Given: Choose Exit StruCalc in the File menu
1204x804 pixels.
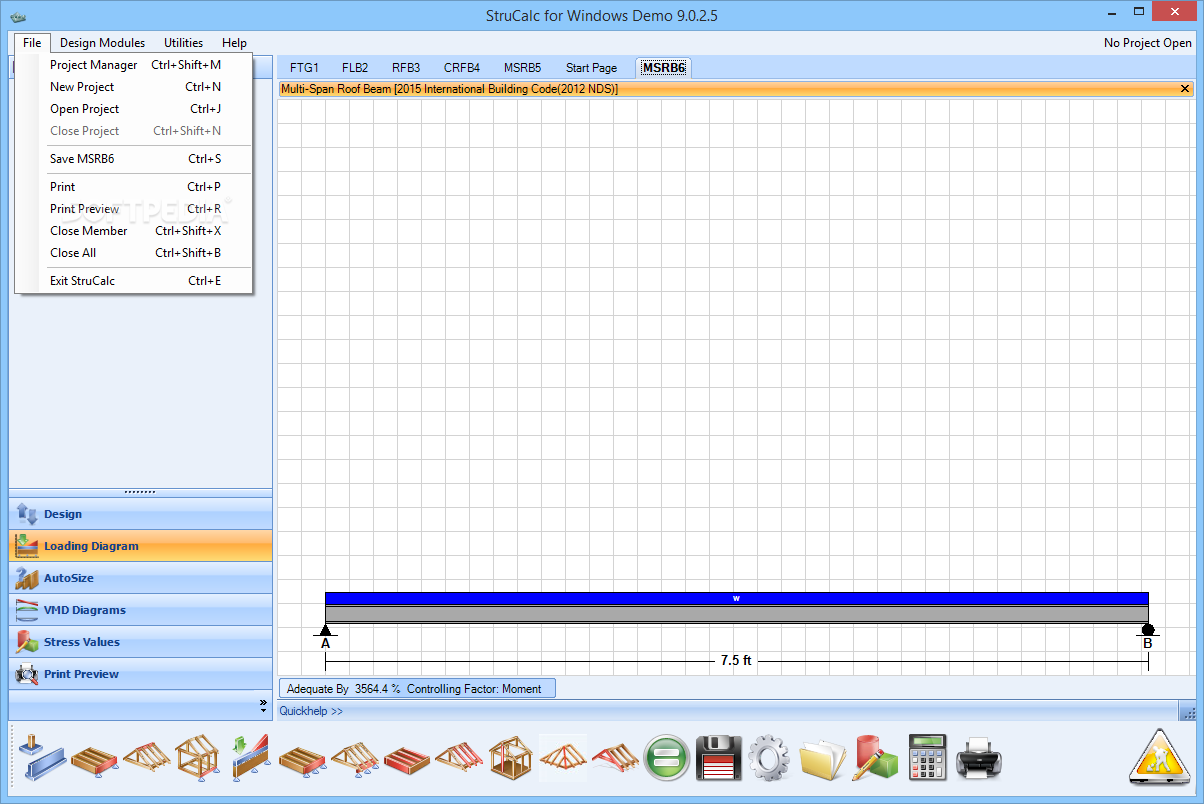Looking at the screenshot, I should 134,281.
